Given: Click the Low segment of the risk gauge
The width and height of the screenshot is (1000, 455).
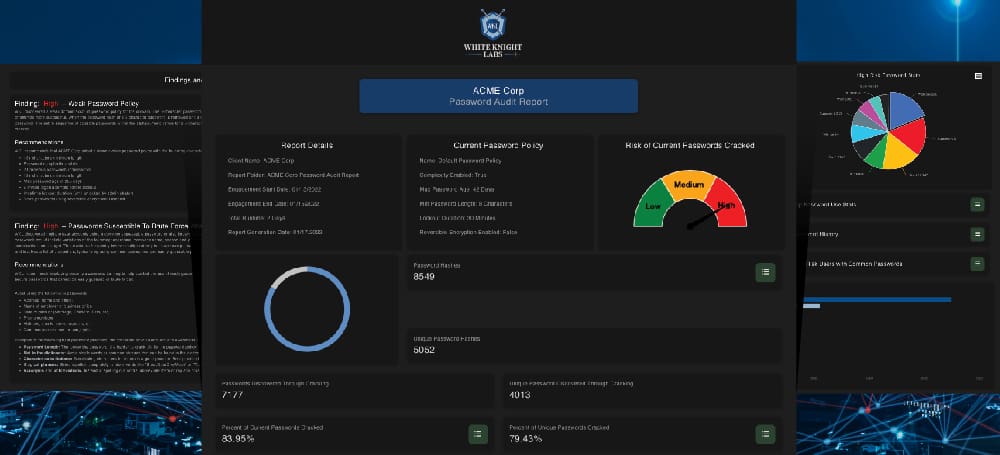Looking at the screenshot, I should click(x=652, y=205).
